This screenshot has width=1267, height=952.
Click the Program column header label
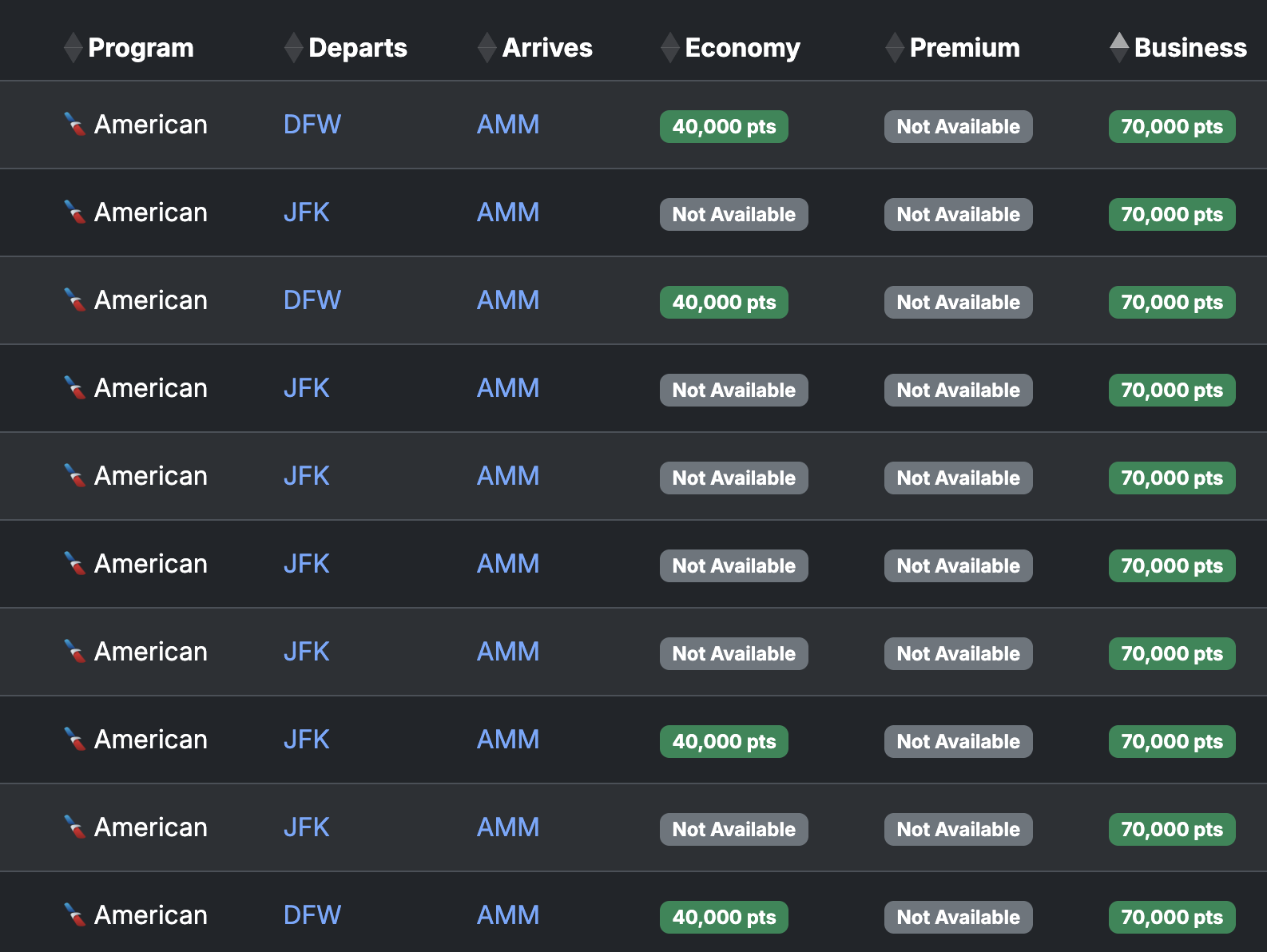(x=141, y=48)
